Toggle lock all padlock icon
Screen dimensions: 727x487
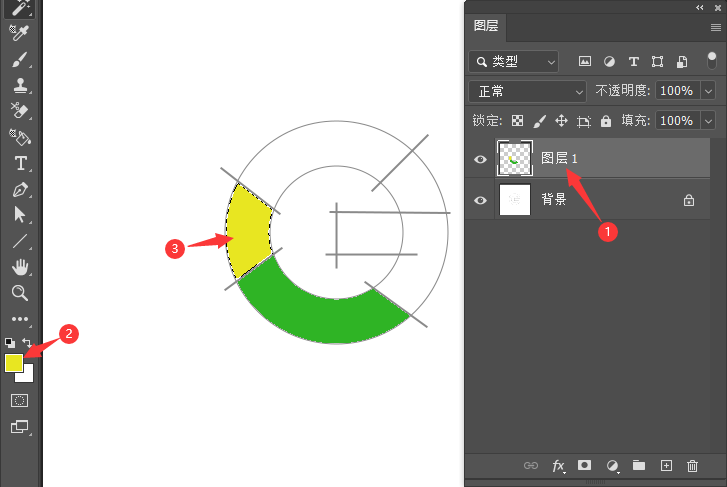(606, 121)
